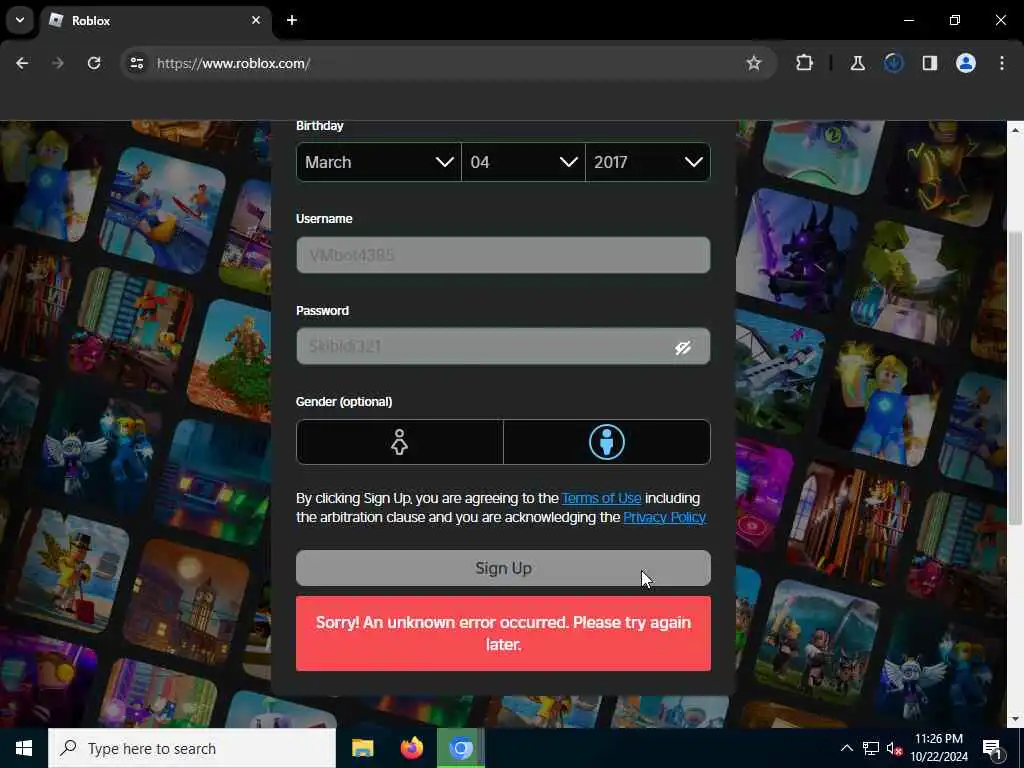
Task: Open the birthday month dropdown showing March
Action: 379,162
